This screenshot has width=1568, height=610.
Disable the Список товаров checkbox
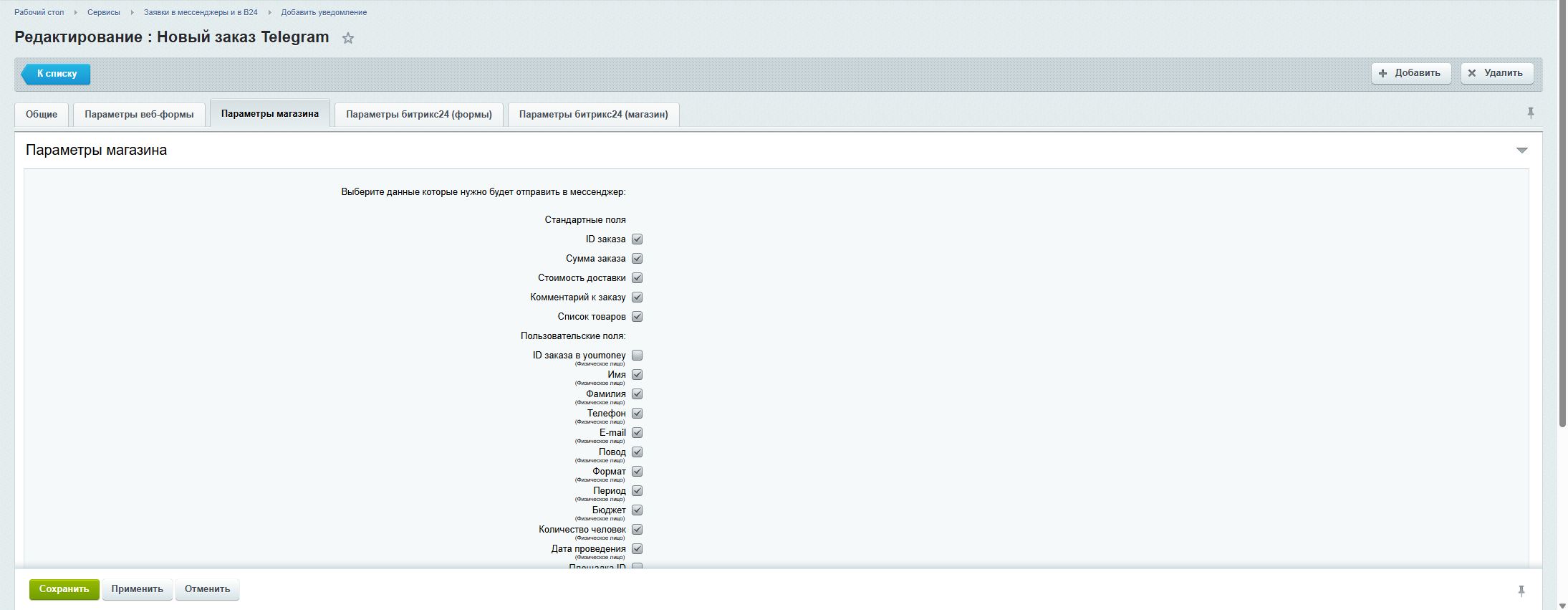(x=637, y=317)
